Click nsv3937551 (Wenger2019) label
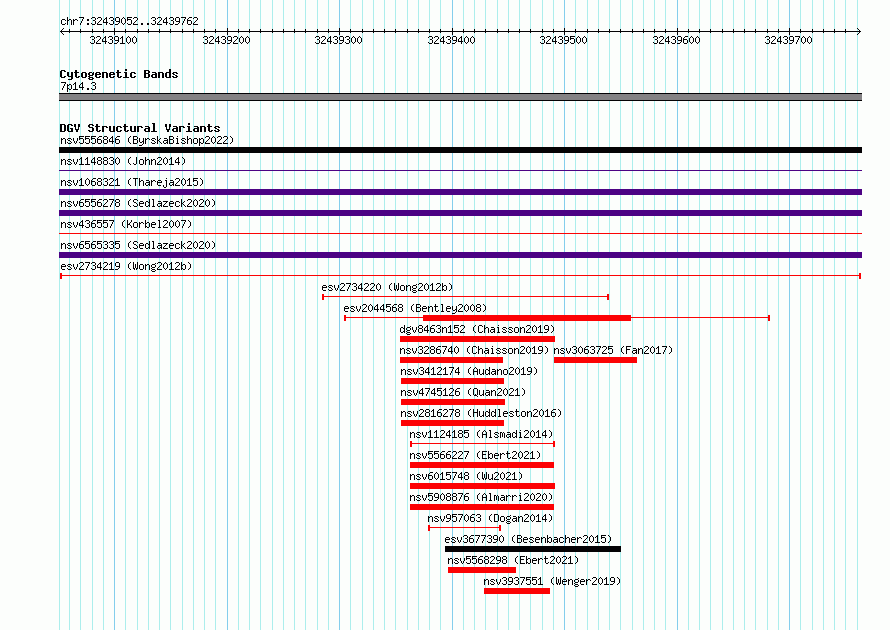Screen dimensions: 890x630 tap(552, 581)
